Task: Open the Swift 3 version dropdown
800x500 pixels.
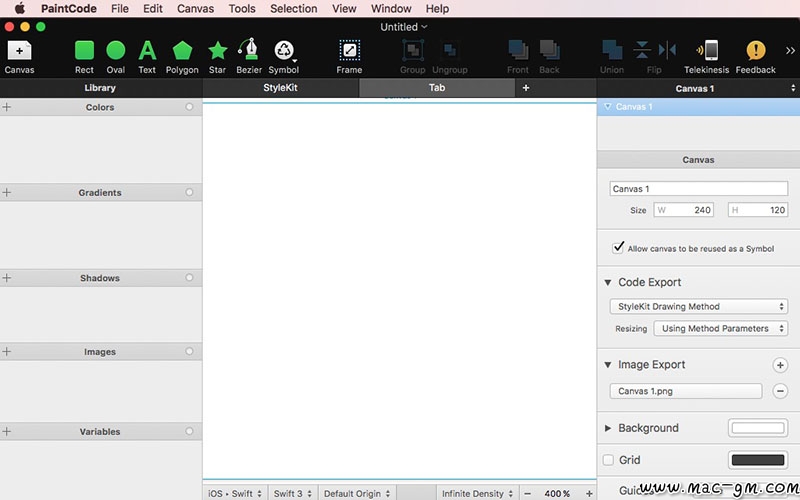Action: click(293, 493)
